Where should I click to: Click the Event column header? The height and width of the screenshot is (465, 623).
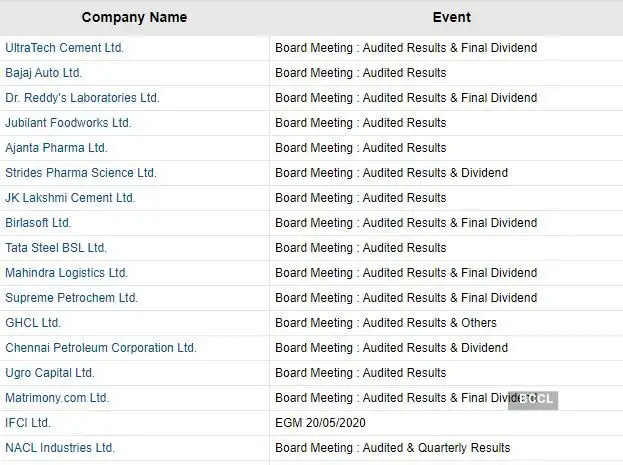click(x=451, y=17)
